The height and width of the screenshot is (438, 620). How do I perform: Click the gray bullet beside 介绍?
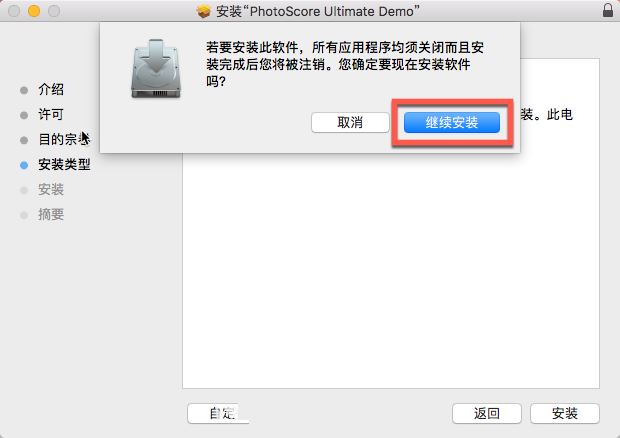(x=24, y=90)
